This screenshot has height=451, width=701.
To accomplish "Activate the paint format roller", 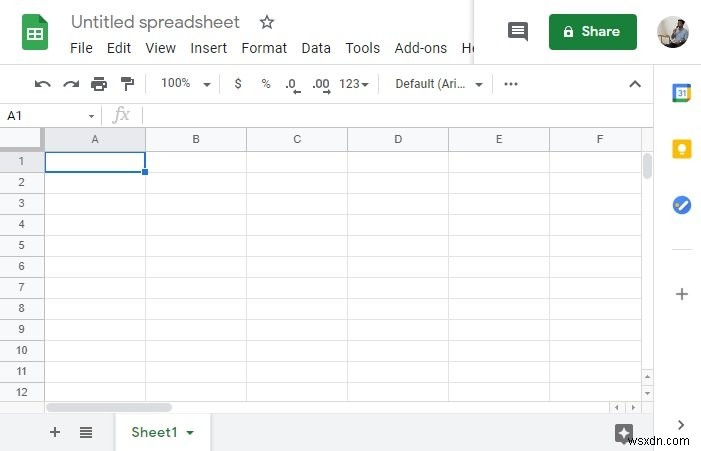I will pos(127,84).
